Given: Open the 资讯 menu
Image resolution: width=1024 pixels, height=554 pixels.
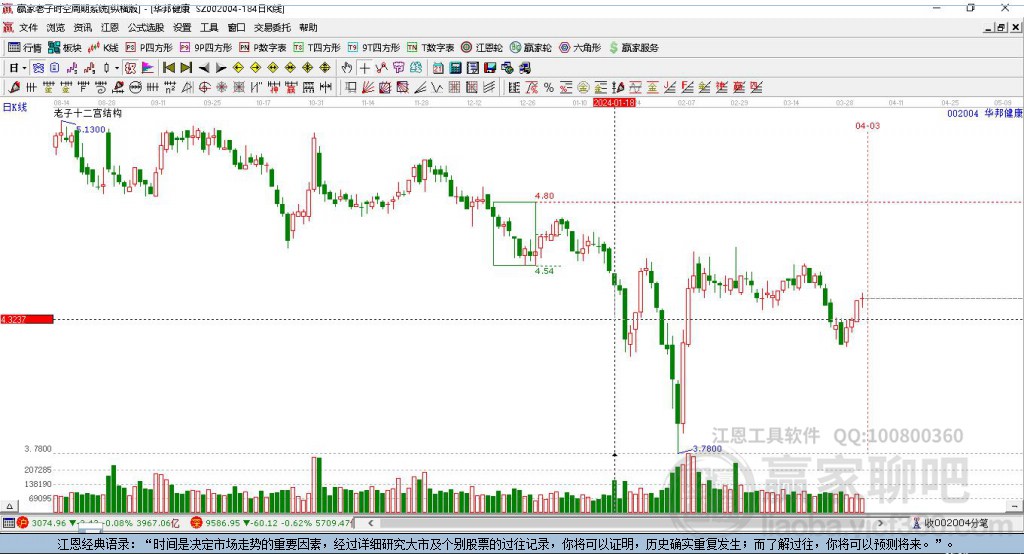Looking at the screenshot, I should tap(82, 27).
